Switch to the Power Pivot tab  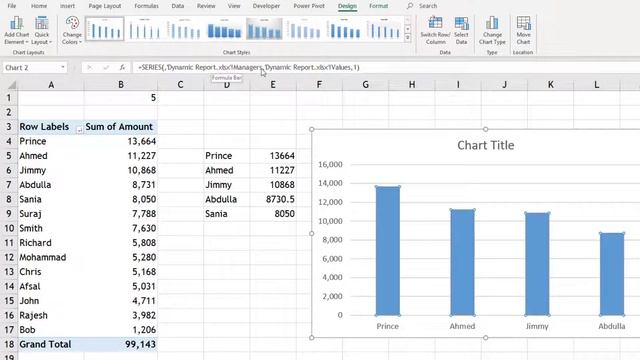pyautogui.click(x=309, y=6)
